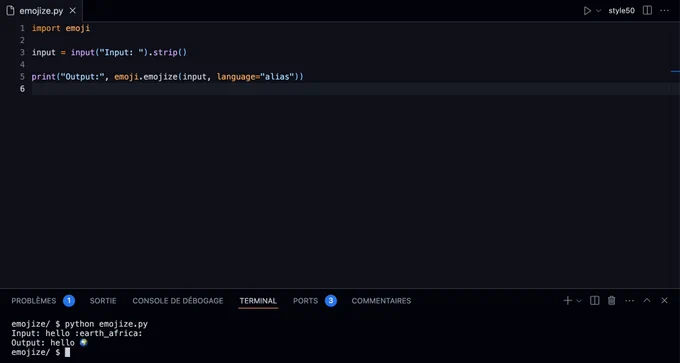Open the CONSOLE DE DÉBOGAGE tab
This screenshot has height=363, width=680.
[x=178, y=301]
